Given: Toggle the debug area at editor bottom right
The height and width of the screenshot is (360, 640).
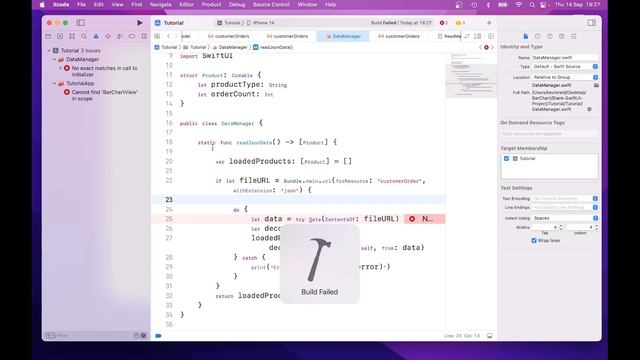Looking at the screenshot, I should point(489,336).
